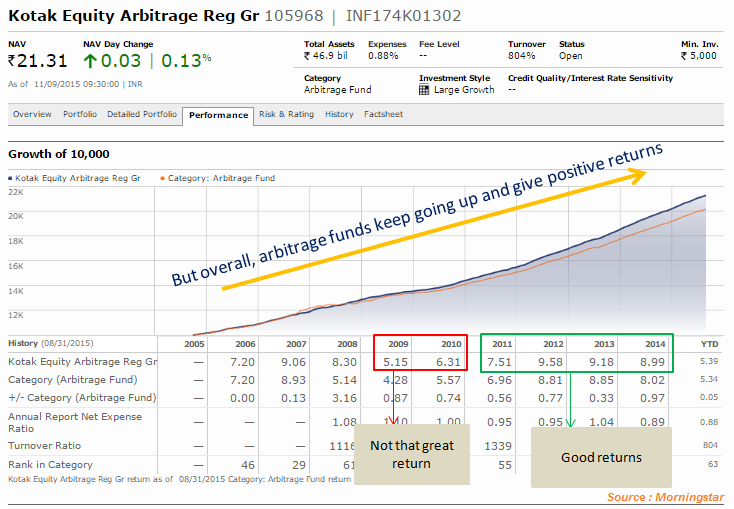Open the Factsheet tab

384,115
